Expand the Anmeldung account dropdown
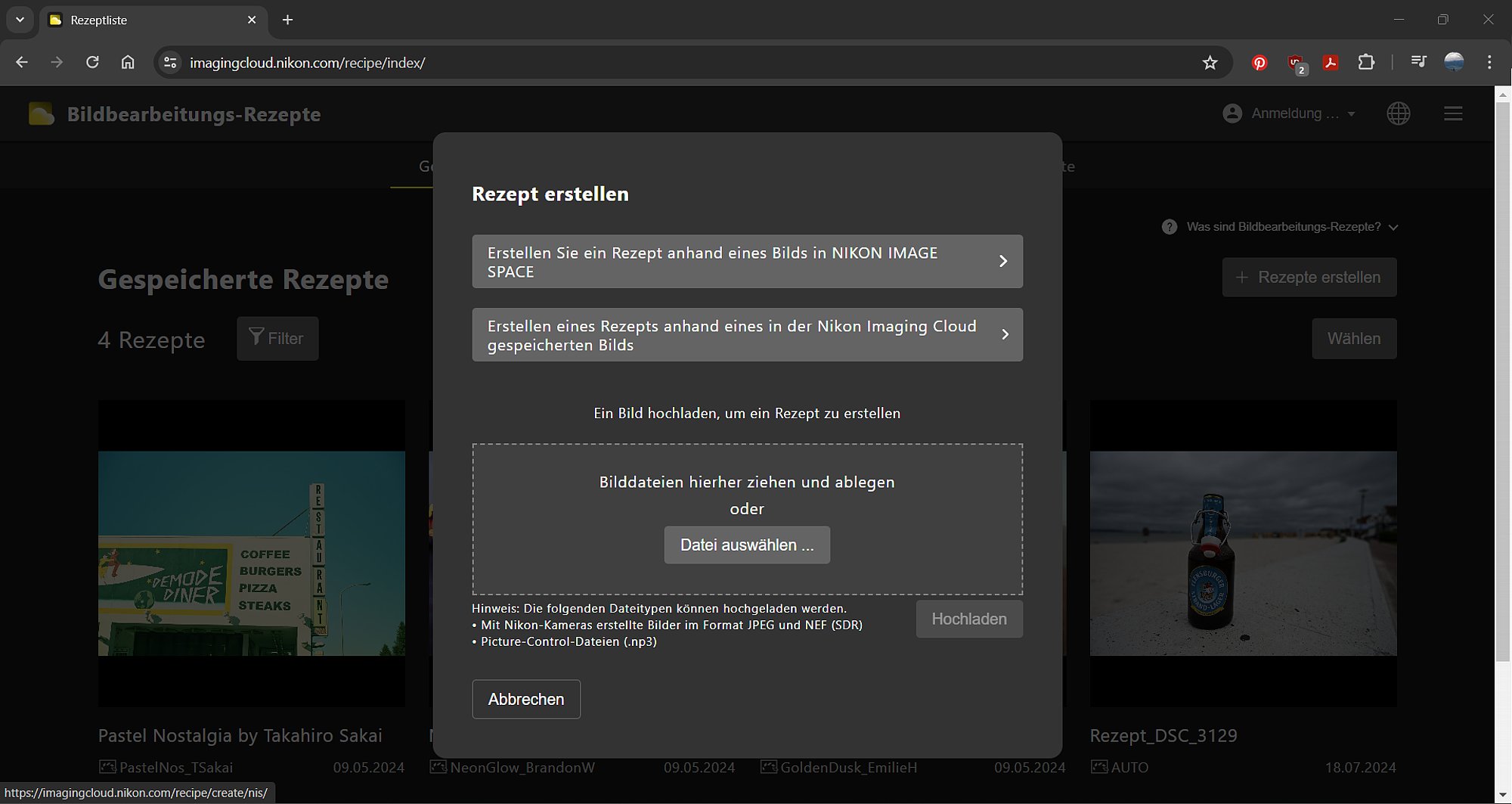The image size is (1512, 804). [1289, 113]
